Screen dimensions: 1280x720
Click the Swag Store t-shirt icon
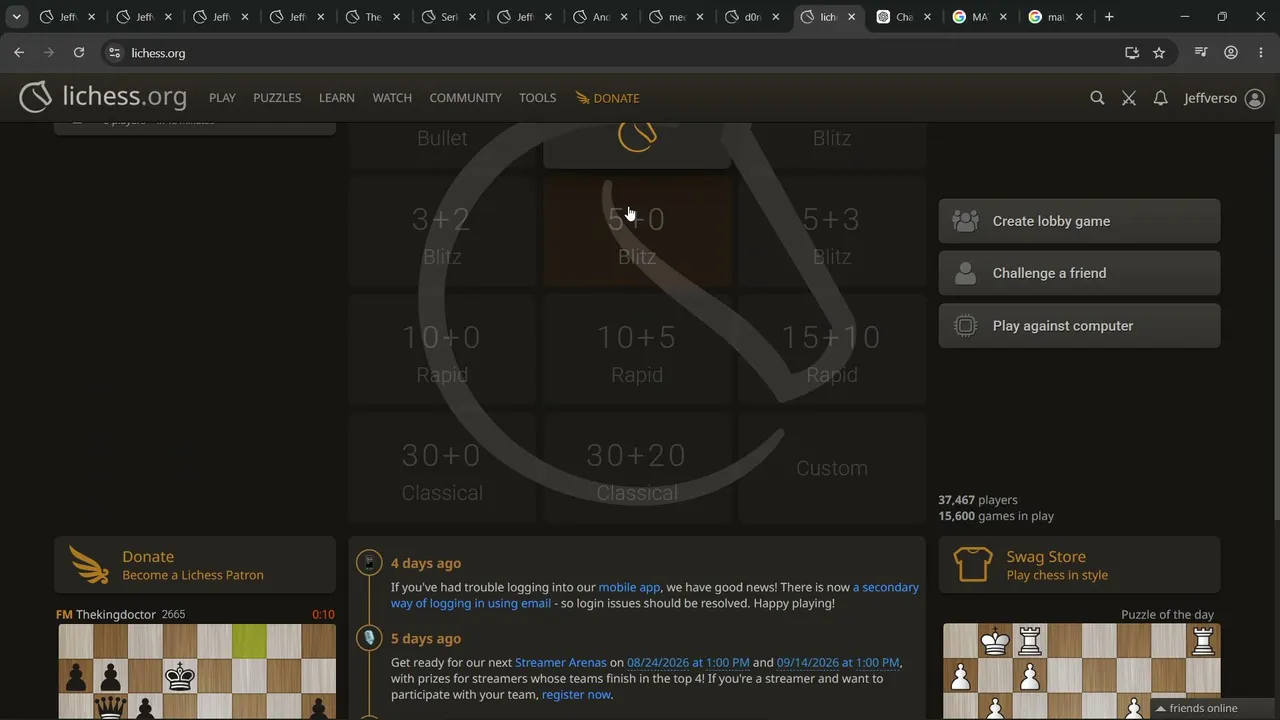tap(973, 565)
